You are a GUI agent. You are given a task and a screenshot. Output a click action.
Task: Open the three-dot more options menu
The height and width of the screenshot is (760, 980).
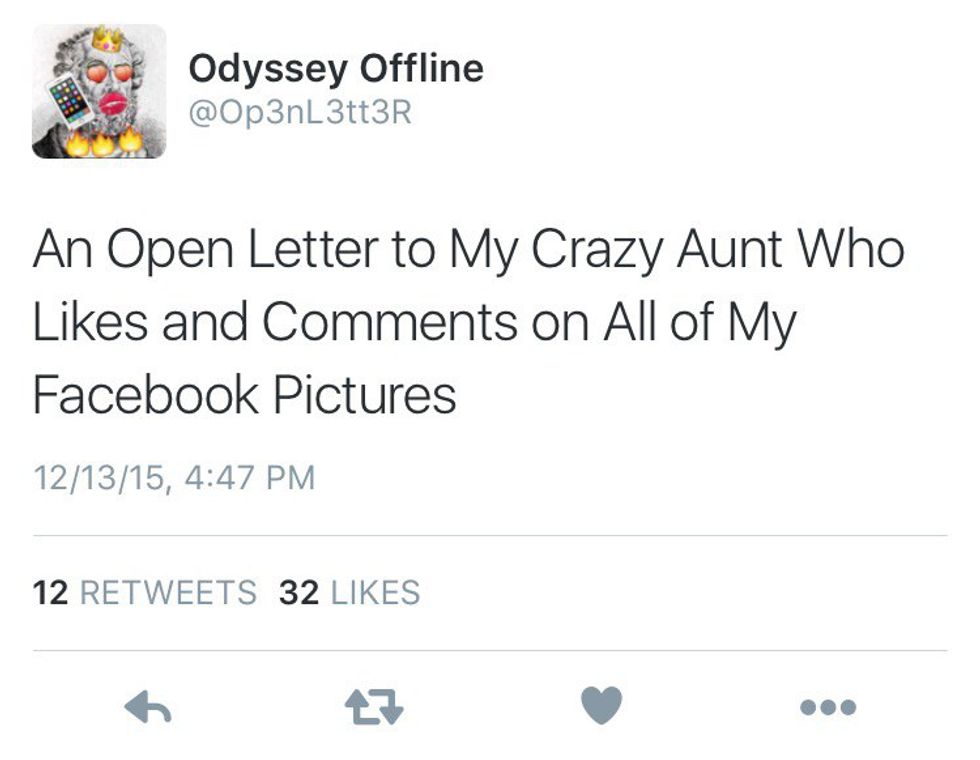(828, 708)
